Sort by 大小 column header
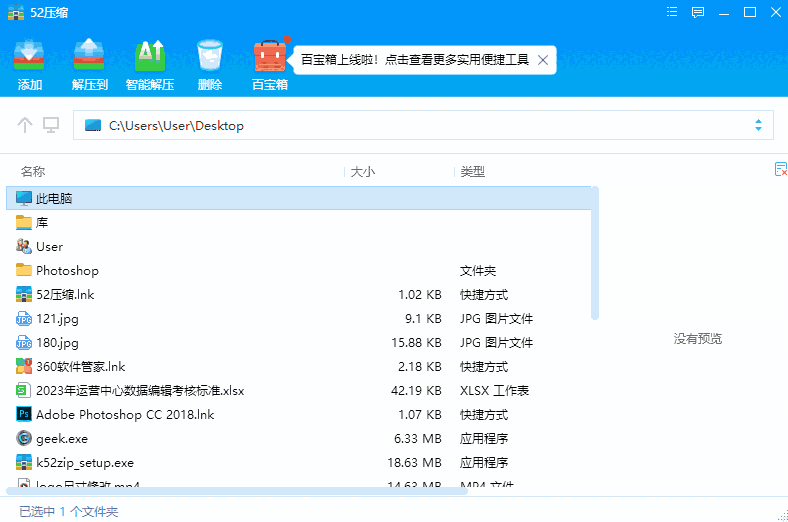 tap(363, 172)
